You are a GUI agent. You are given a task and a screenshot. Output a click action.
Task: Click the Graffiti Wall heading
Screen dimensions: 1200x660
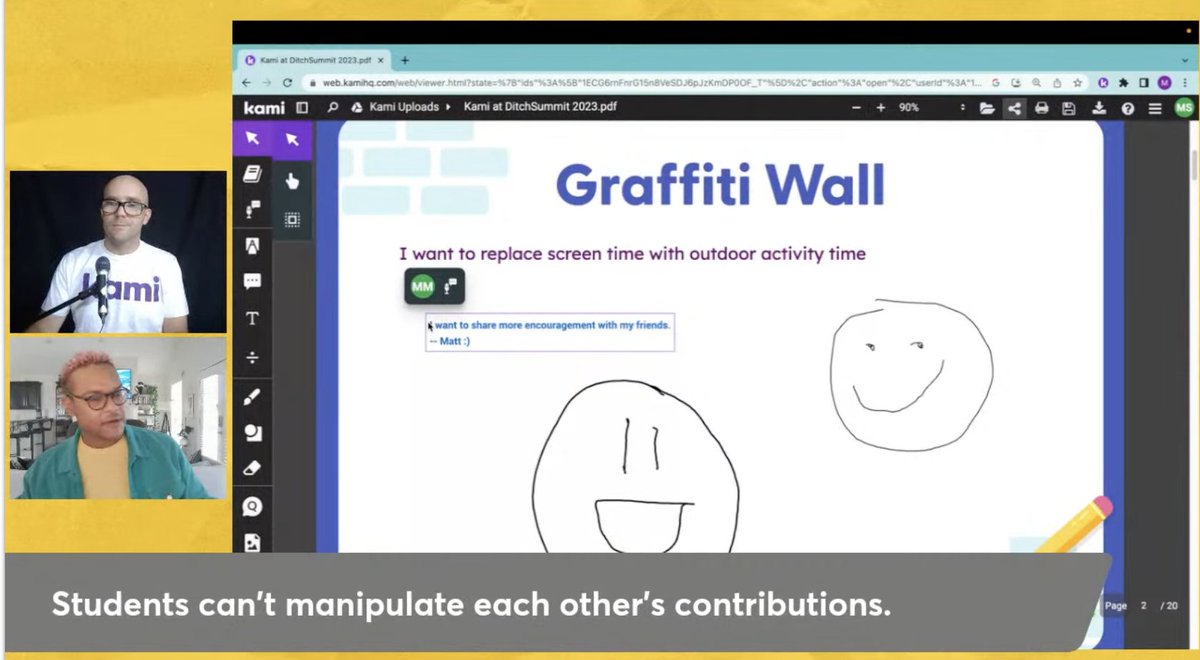tap(720, 184)
